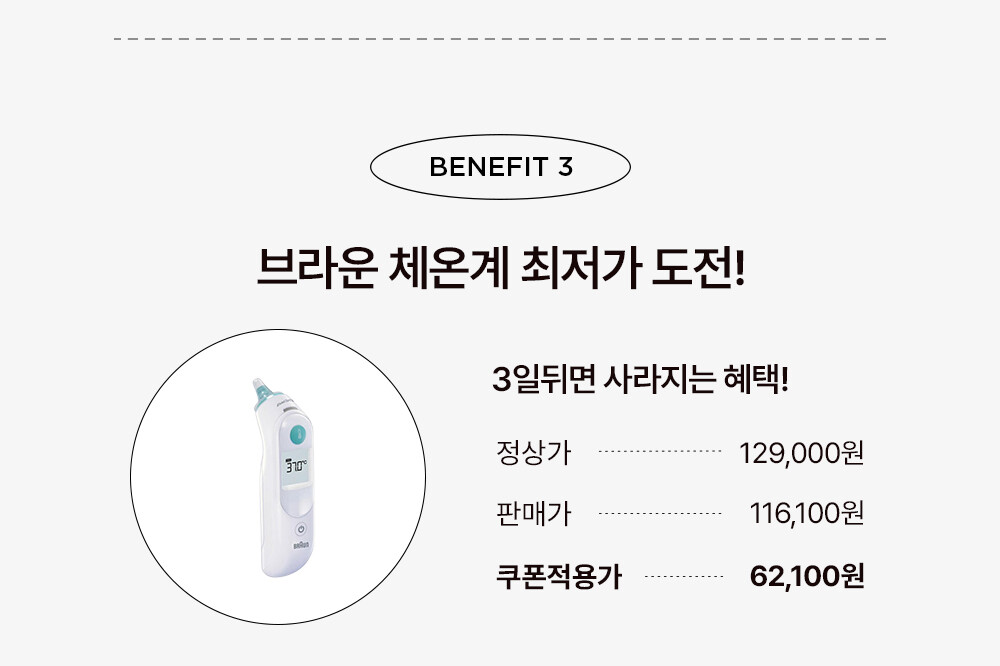This screenshot has height=666, width=1000.
Task: Click the dotted leader next to 판매가
Action: tap(659, 513)
